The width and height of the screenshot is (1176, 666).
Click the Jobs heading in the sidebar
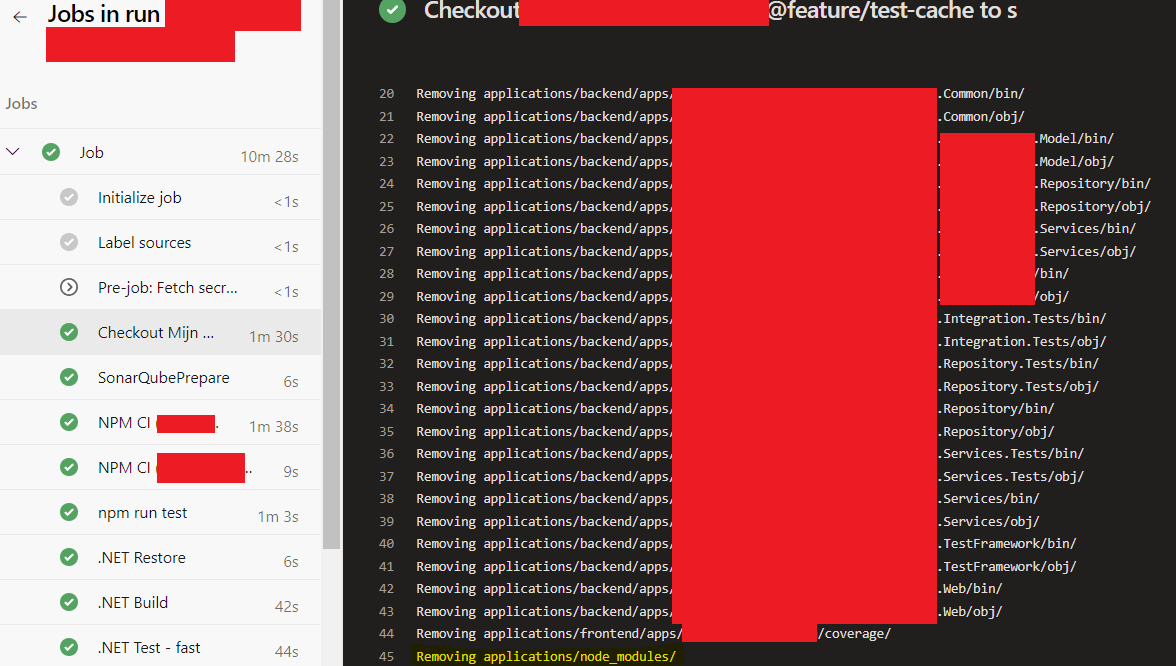[x=21, y=103]
